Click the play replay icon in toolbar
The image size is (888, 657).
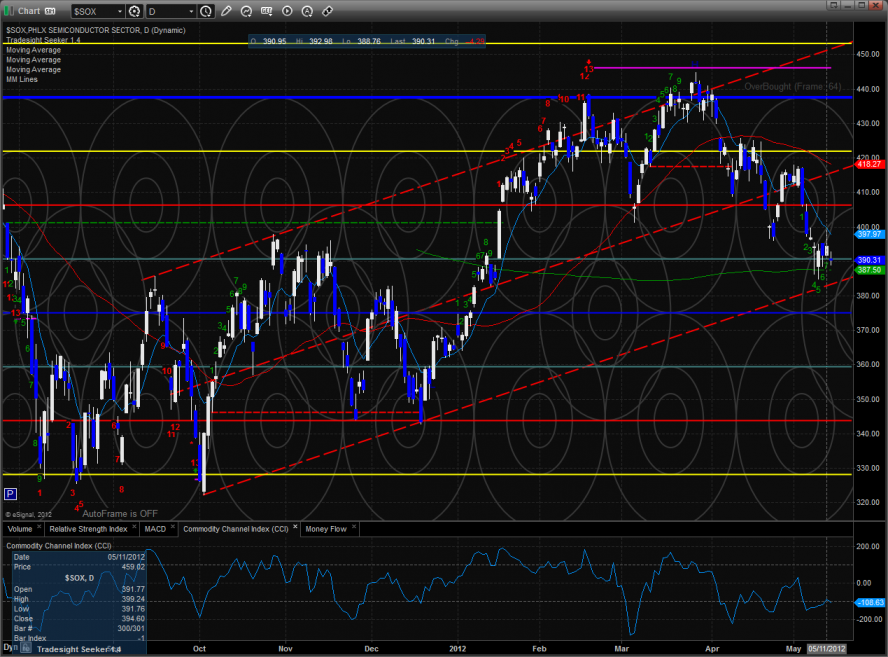(287, 11)
